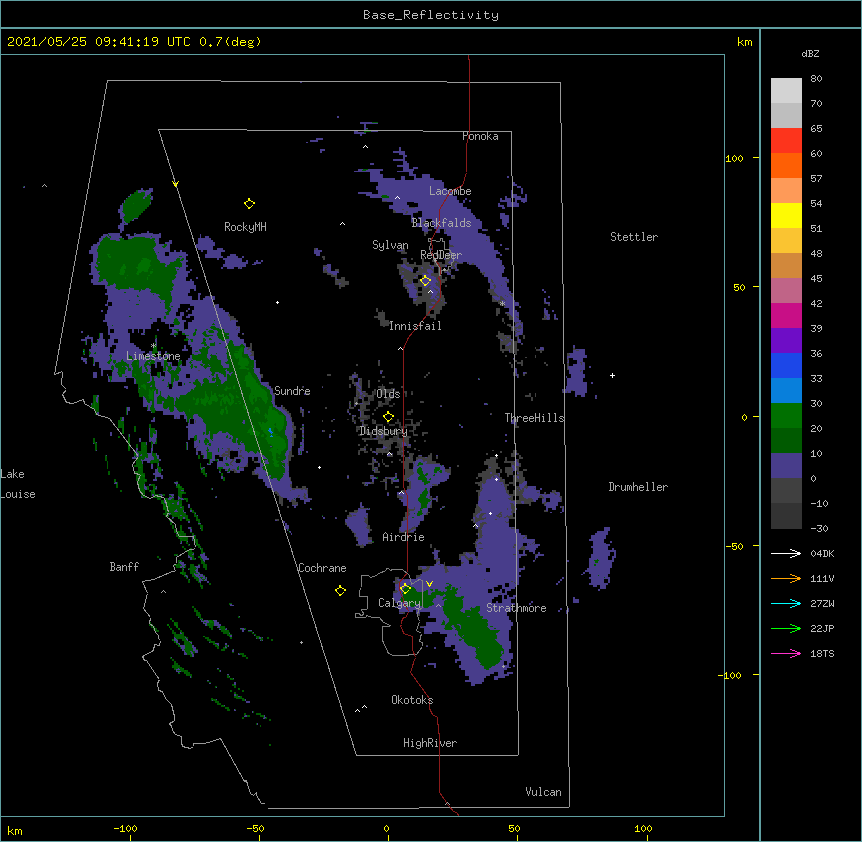Click the Innisfail town label

click(415, 326)
